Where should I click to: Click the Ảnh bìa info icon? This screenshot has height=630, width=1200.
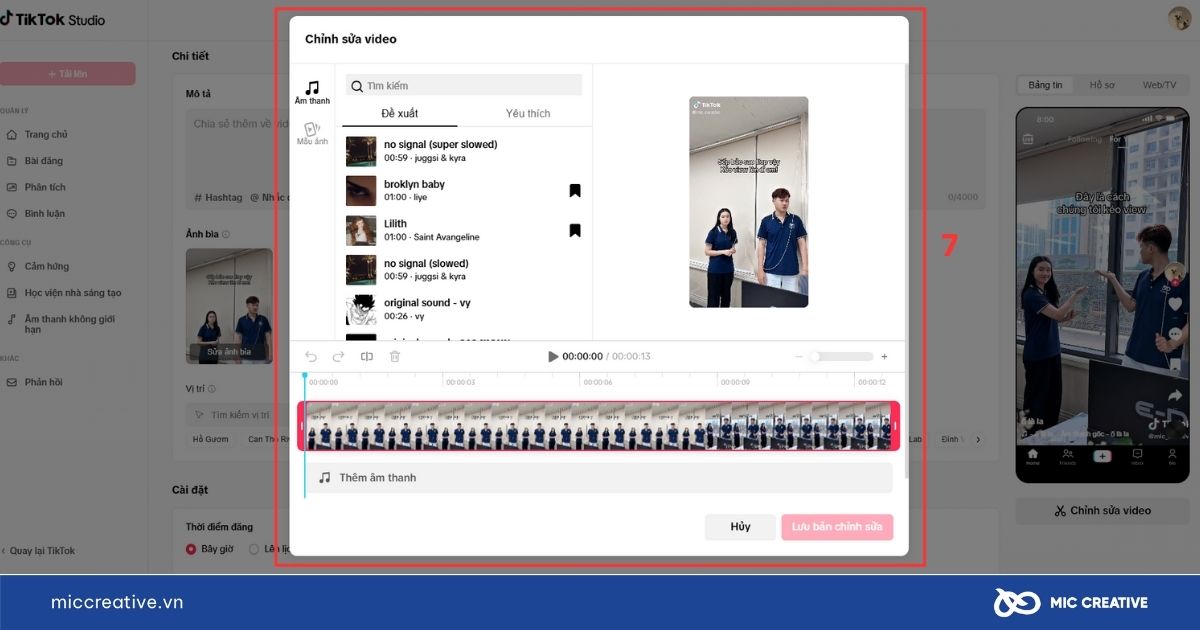point(226,234)
